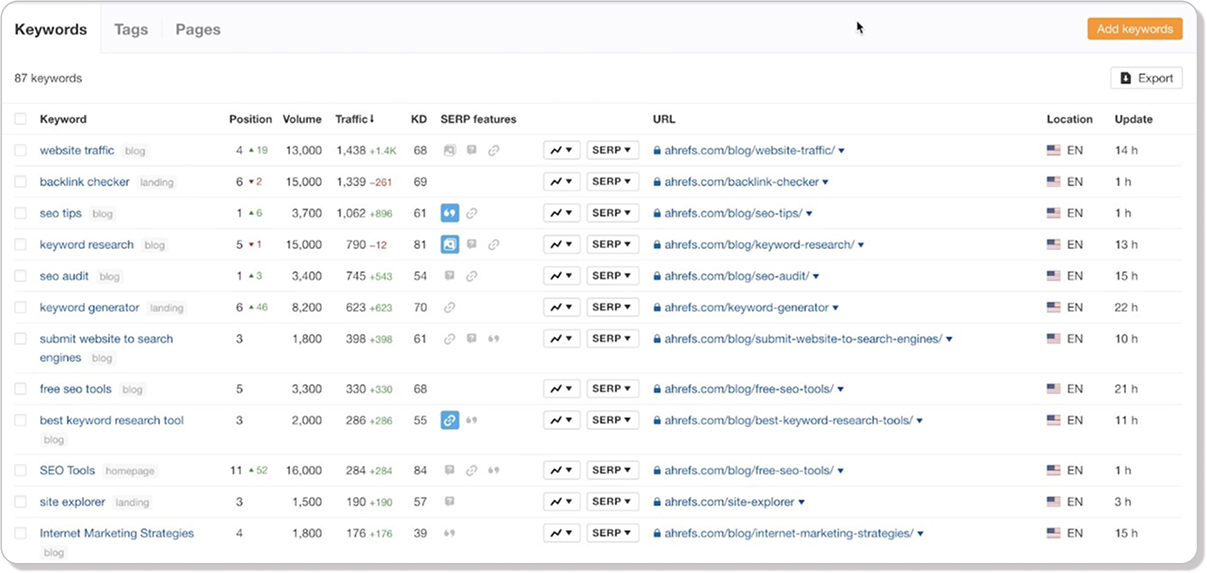Click sitelinks icon in website traffic row
Viewport: 1207px width, 573px height.
coord(494,151)
